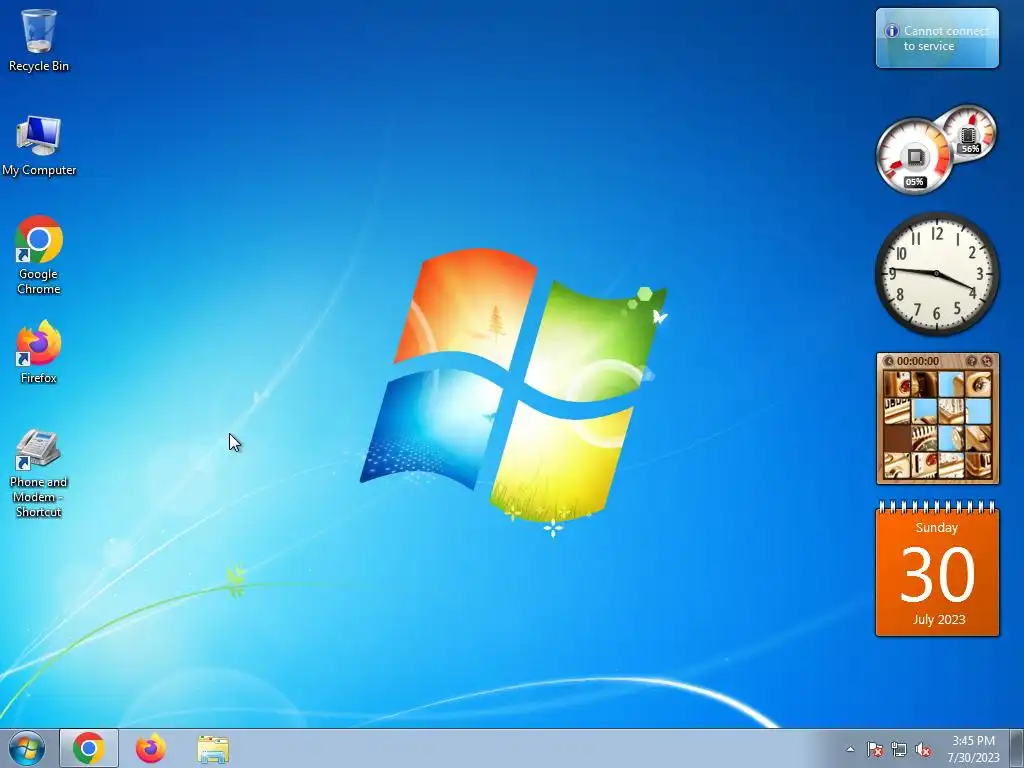Image resolution: width=1024 pixels, height=768 pixels.
Task: Open the network connection tray icon
Action: tap(899, 749)
